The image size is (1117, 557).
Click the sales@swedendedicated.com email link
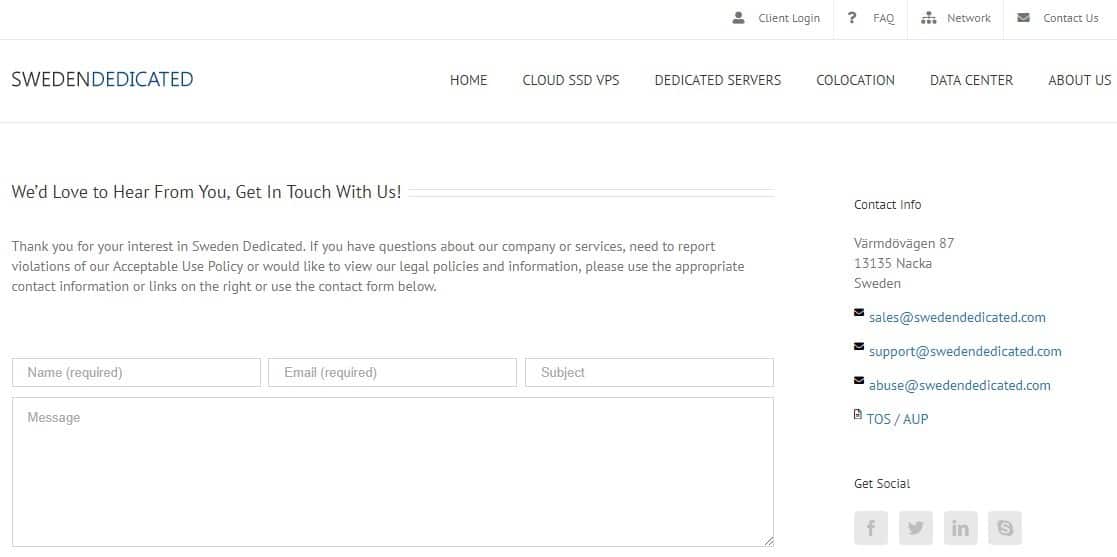coord(957,318)
